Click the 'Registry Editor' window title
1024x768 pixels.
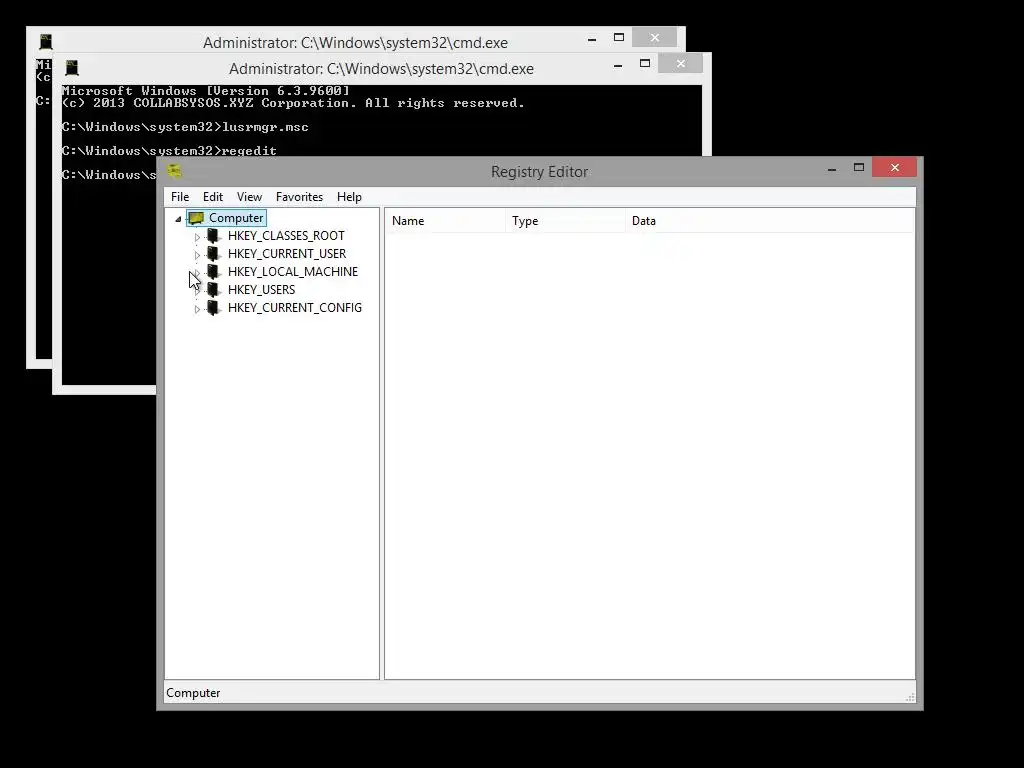(x=539, y=172)
